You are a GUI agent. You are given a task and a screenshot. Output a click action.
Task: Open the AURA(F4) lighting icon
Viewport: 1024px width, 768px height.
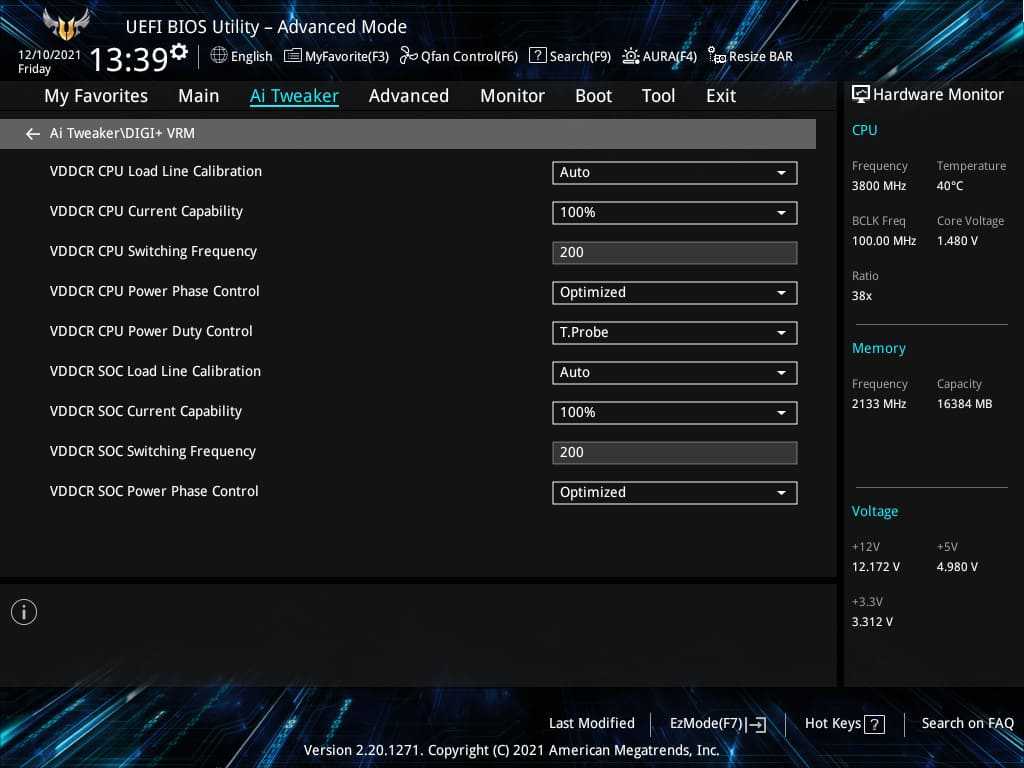coord(630,56)
